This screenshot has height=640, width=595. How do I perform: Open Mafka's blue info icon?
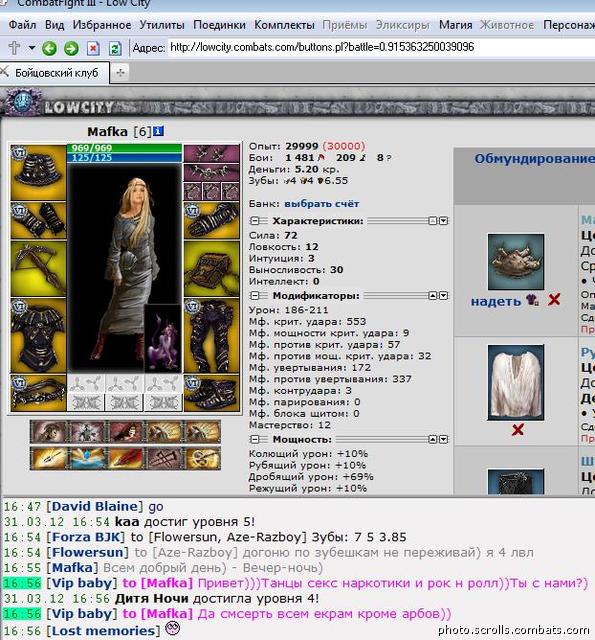(158, 131)
